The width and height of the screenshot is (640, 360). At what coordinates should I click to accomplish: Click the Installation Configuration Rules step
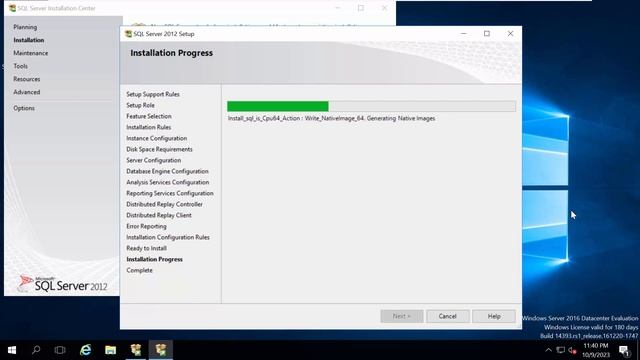pyautogui.click(x=168, y=238)
